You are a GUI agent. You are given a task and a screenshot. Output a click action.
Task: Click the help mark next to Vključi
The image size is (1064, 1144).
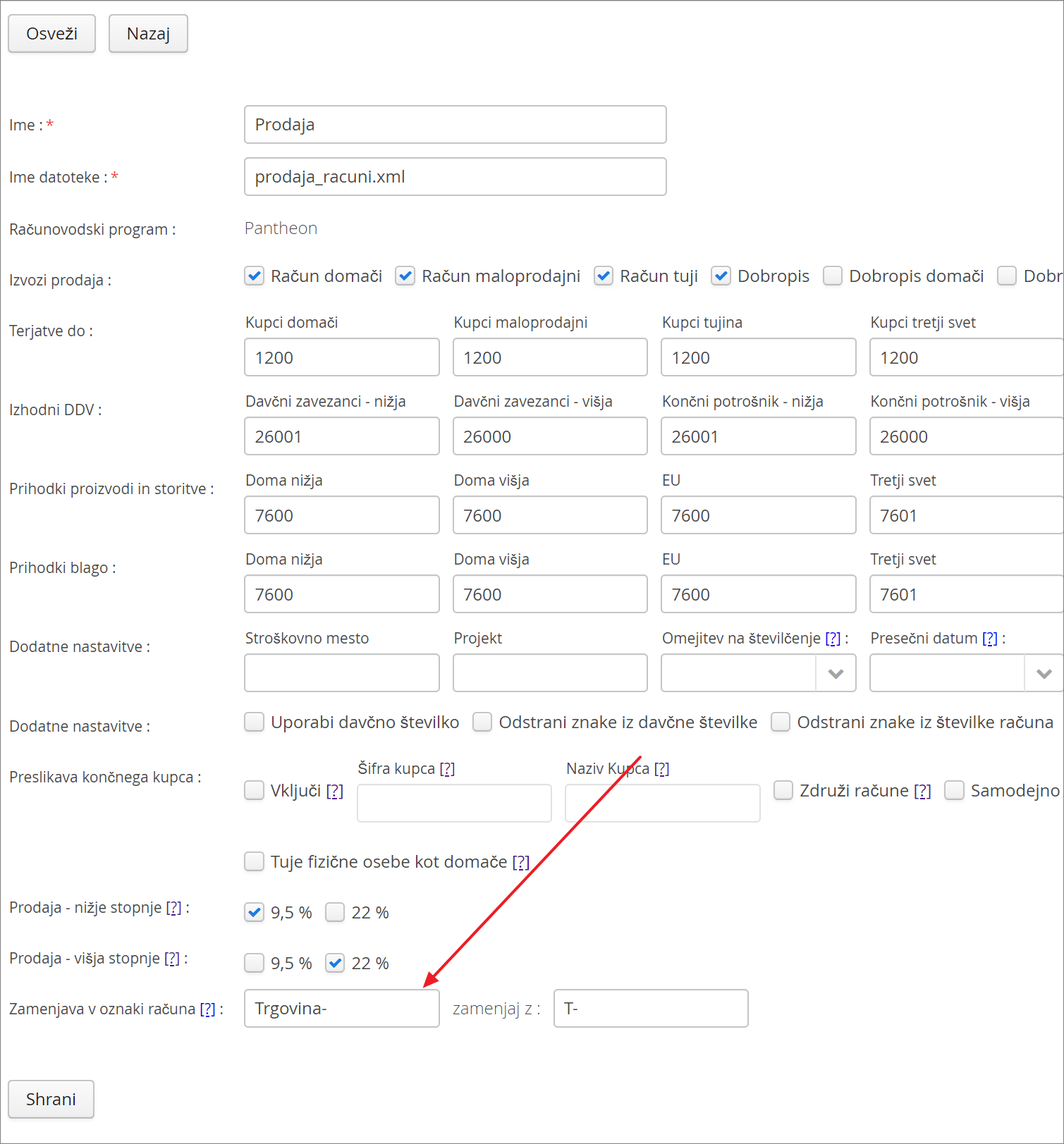click(x=334, y=792)
